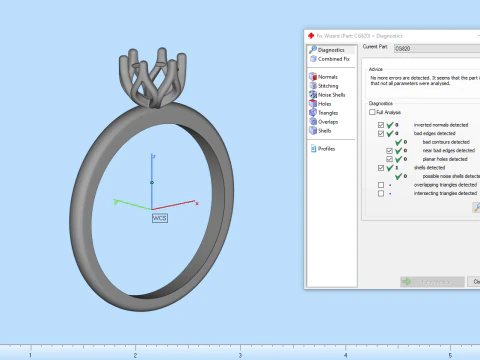Select the Triangles fixing step
480x360 pixels.
tap(323, 113)
